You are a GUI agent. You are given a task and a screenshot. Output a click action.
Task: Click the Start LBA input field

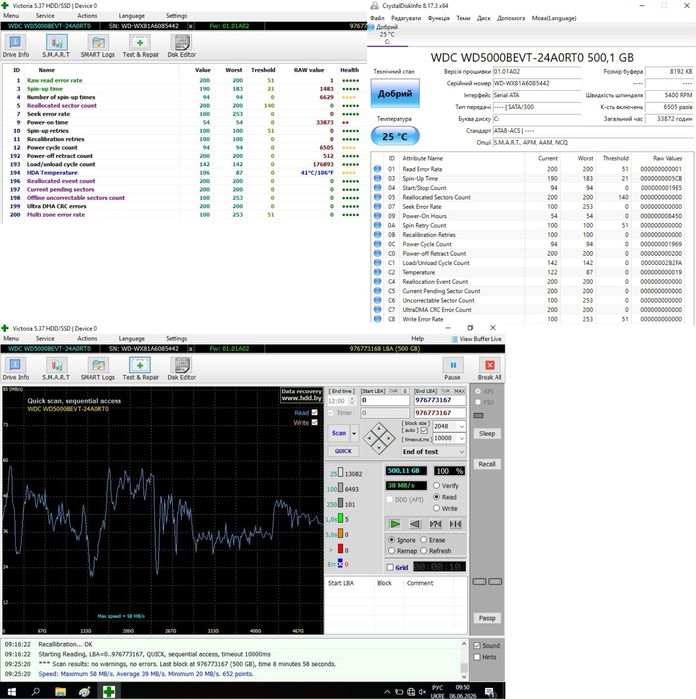[385, 400]
